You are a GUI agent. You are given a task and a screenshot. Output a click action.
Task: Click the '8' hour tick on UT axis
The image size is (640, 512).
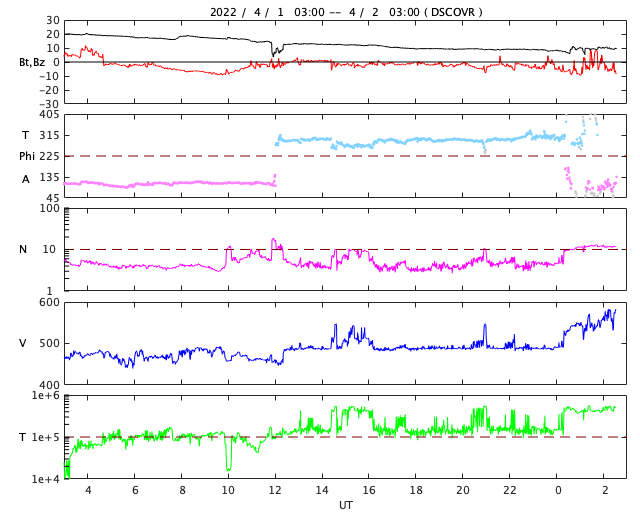(182, 490)
